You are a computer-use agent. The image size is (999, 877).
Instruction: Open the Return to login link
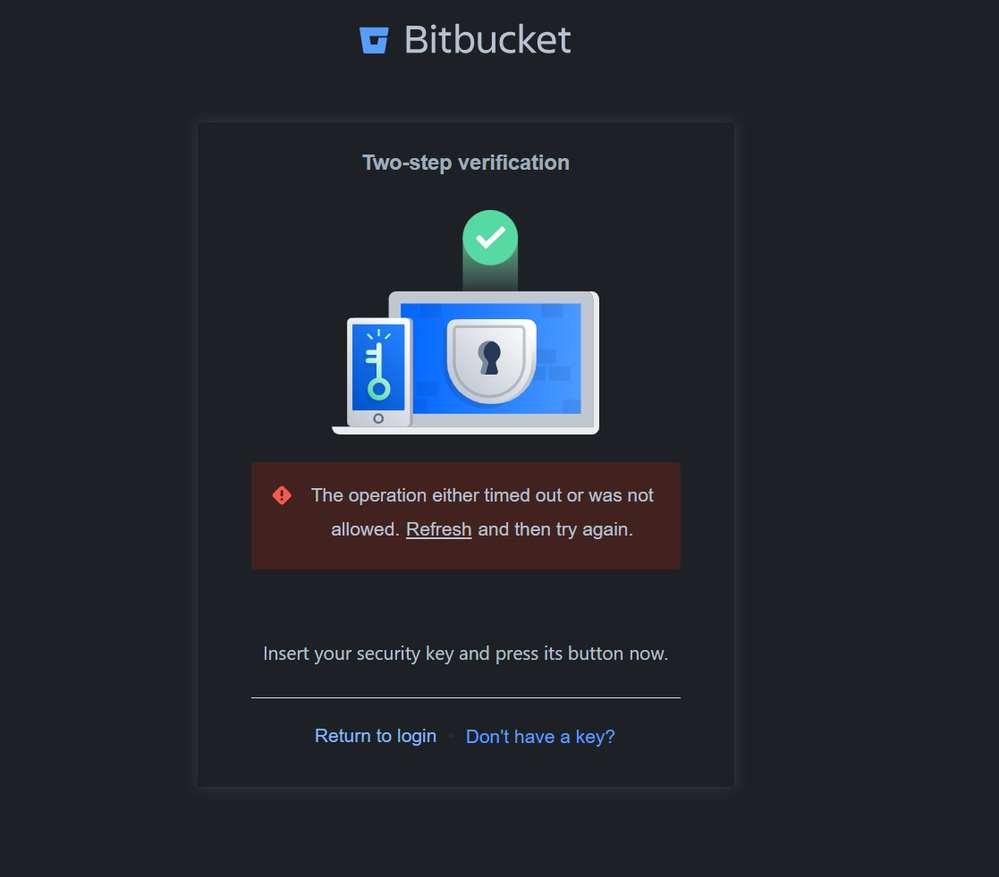375,736
